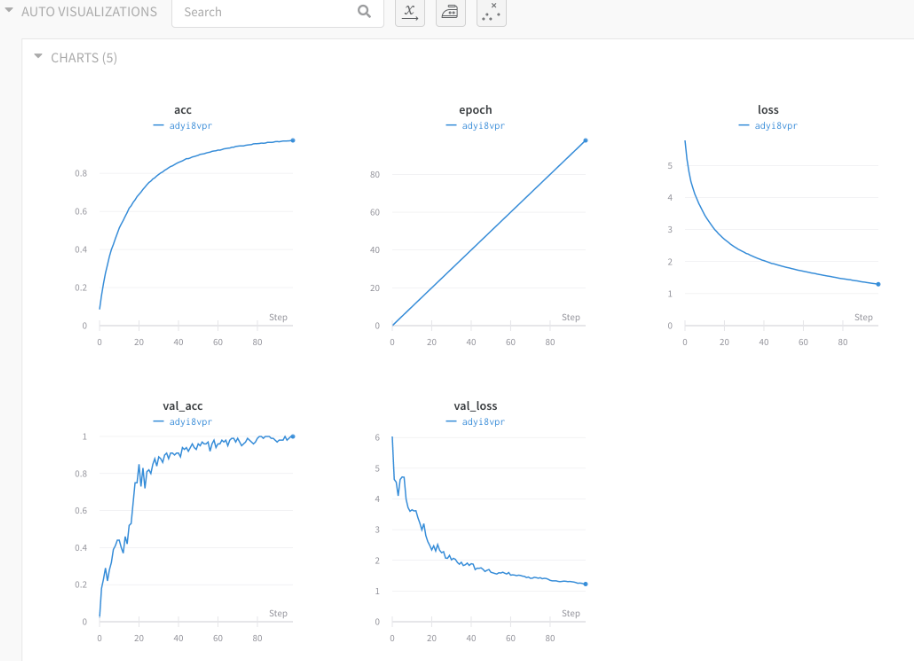The image size is (914, 661).
Task: Click adyi8vpr legend on val_acc chart
Action: click(x=190, y=421)
